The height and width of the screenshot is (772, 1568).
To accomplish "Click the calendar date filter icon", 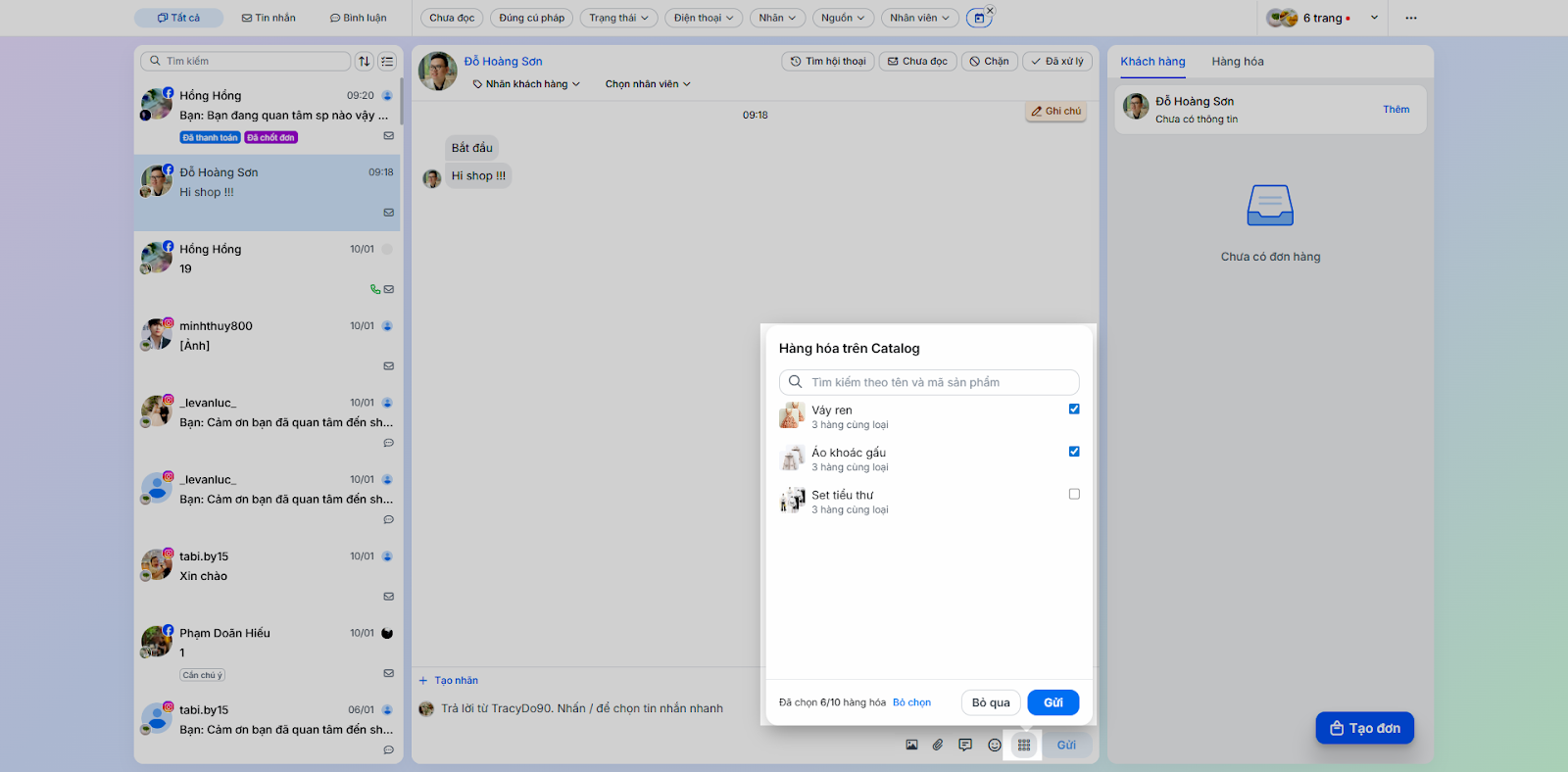I will point(978,18).
